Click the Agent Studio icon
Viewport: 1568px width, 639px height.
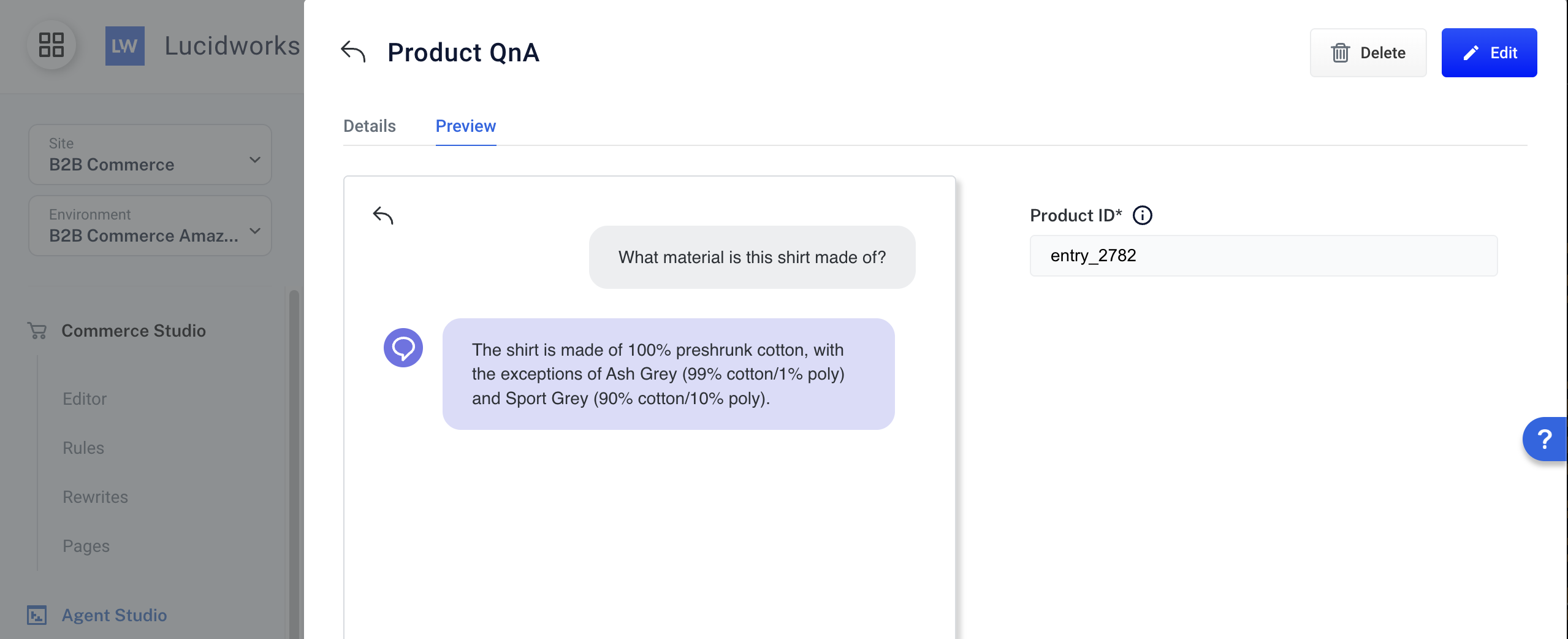(x=37, y=615)
